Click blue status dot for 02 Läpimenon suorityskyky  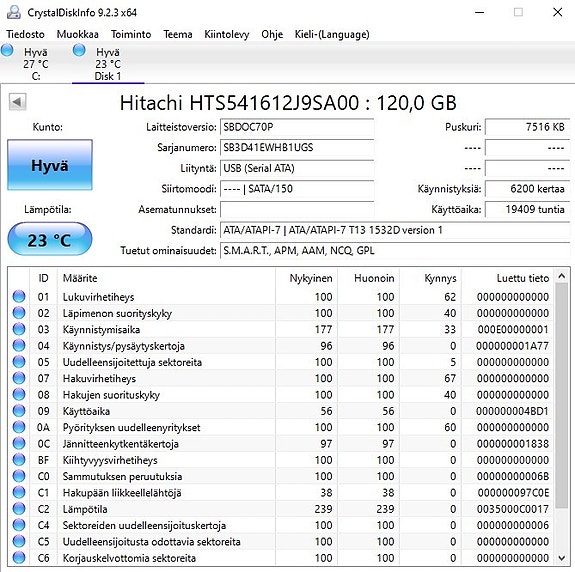coord(19,313)
